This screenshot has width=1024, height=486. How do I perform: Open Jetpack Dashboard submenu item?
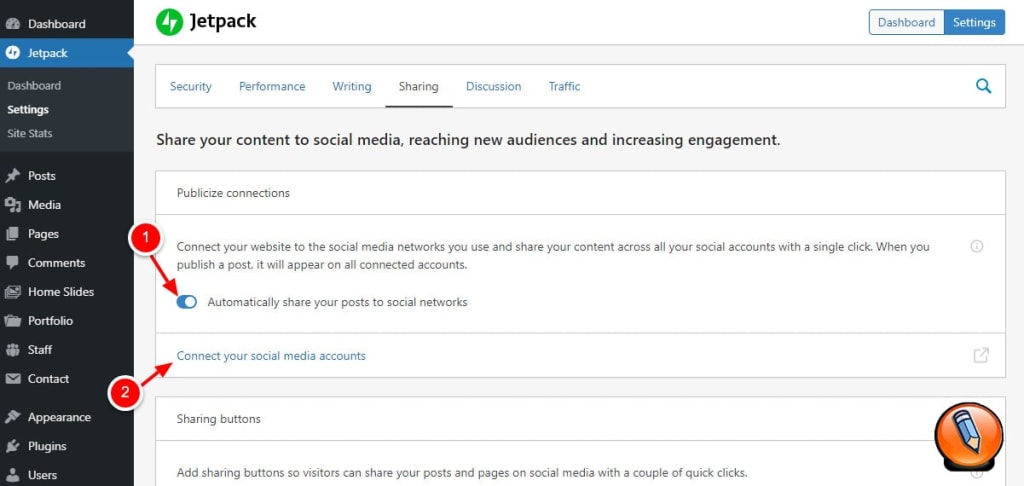point(34,86)
